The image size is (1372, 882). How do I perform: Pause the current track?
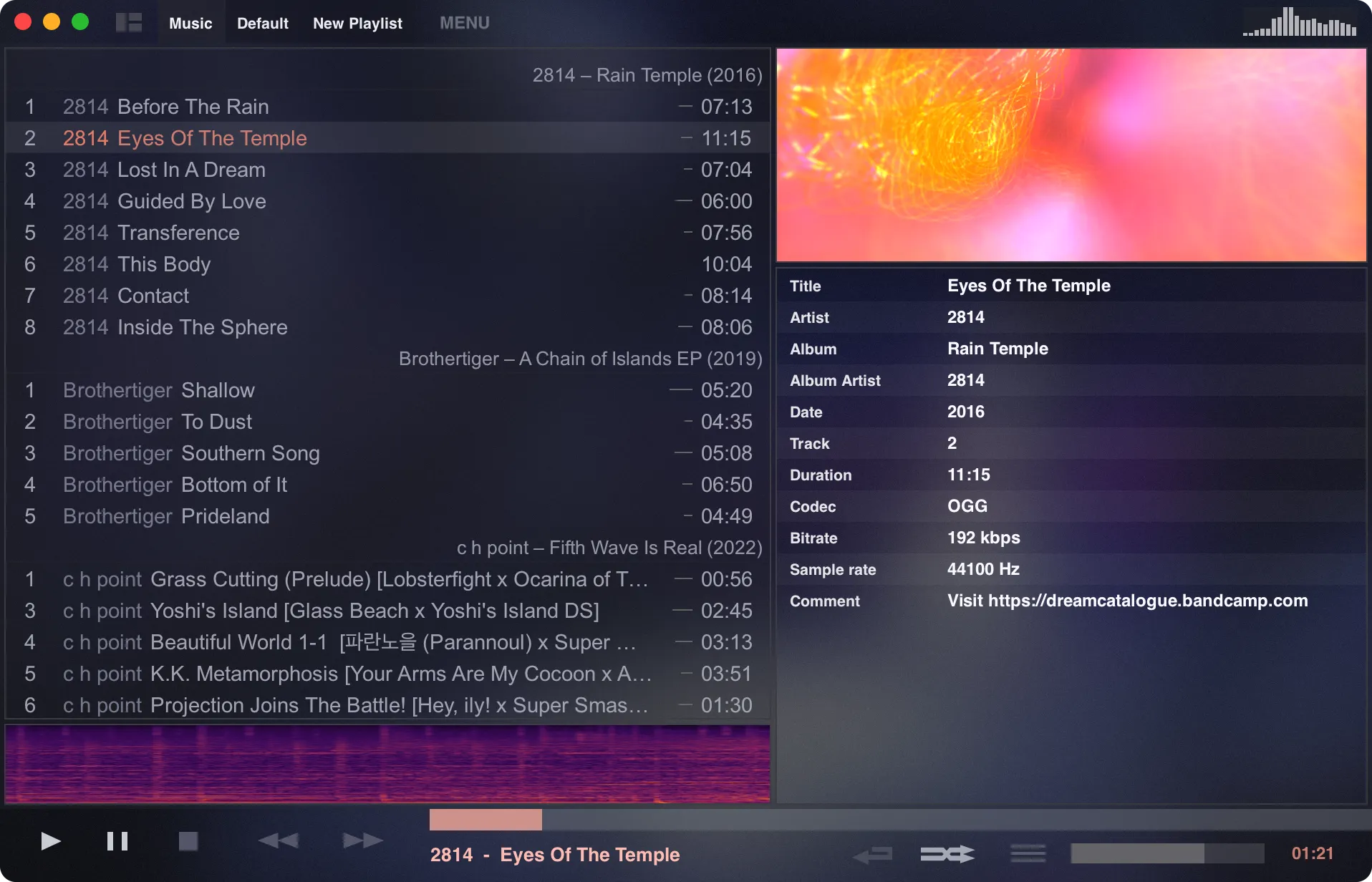point(117,841)
